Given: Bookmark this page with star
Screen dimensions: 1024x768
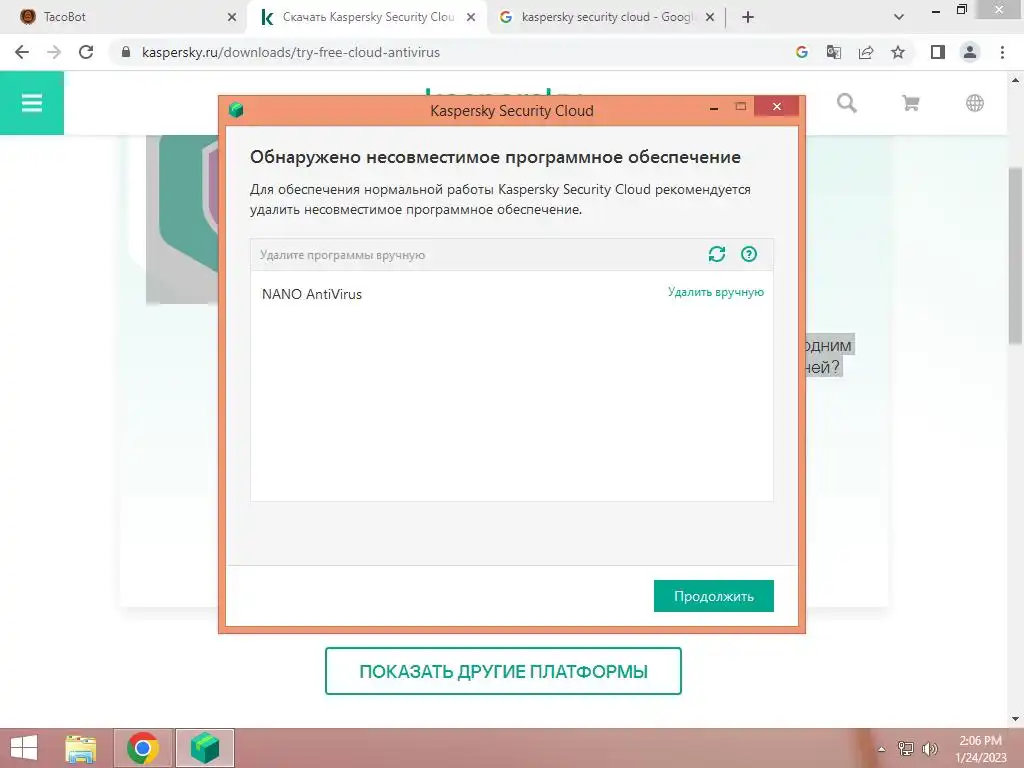Looking at the screenshot, I should click(x=898, y=52).
